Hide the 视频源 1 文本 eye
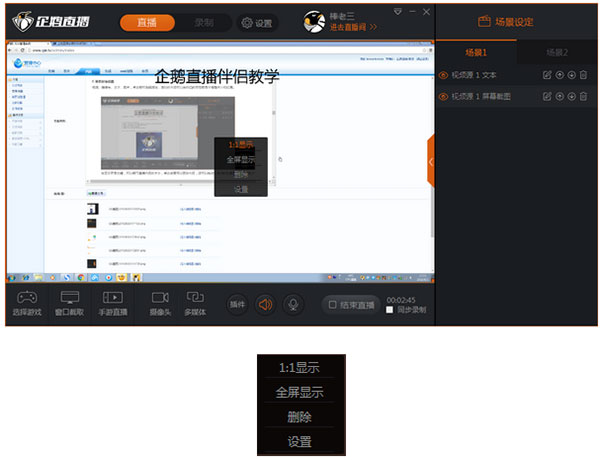Image resolution: width=600 pixels, height=460 pixels. [x=443, y=75]
